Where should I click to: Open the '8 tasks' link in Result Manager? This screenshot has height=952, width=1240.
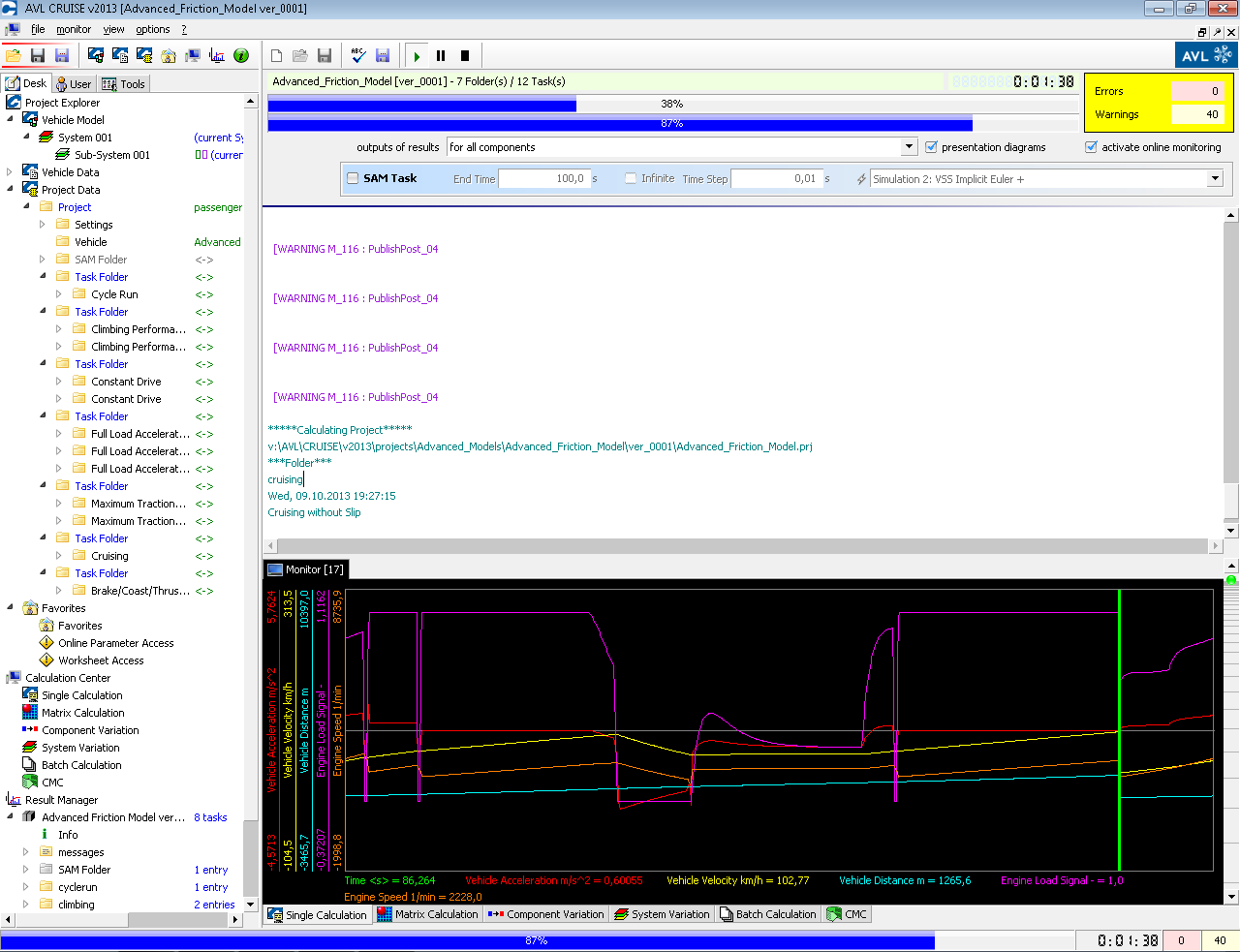pyautogui.click(x=210, y=817)
